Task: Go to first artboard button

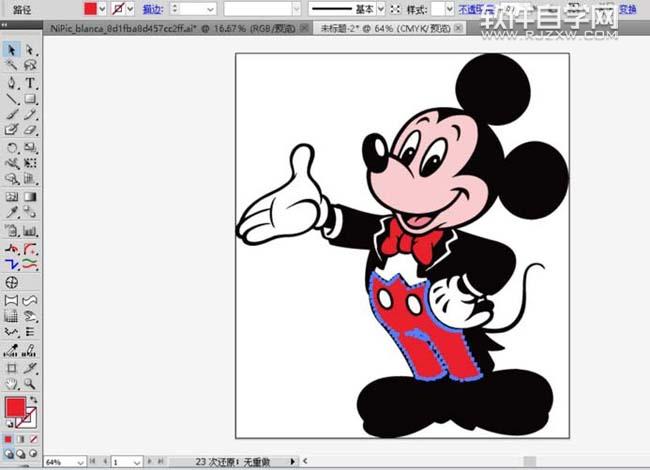Action: pos(93,461)
